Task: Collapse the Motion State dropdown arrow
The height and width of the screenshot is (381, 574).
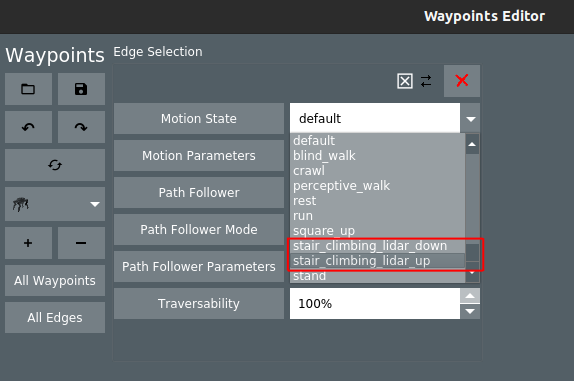Action: point(470,119)
